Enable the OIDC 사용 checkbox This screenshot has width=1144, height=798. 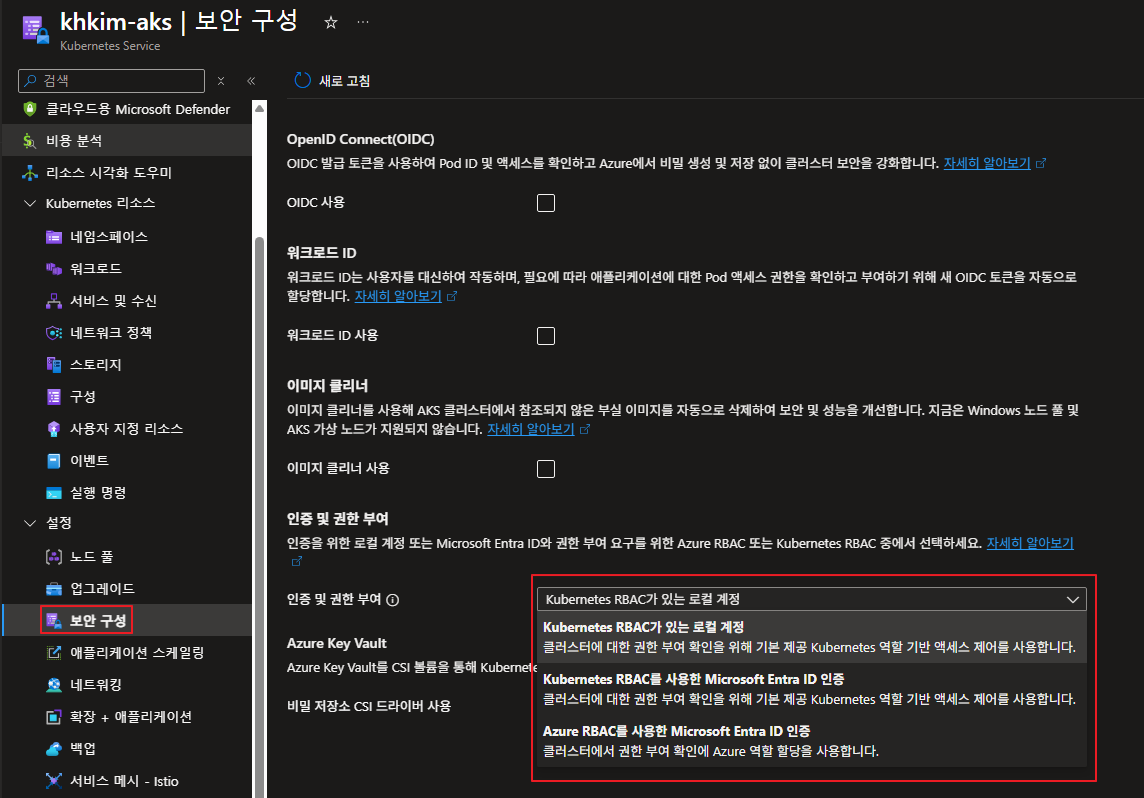[x=546, y=203]
